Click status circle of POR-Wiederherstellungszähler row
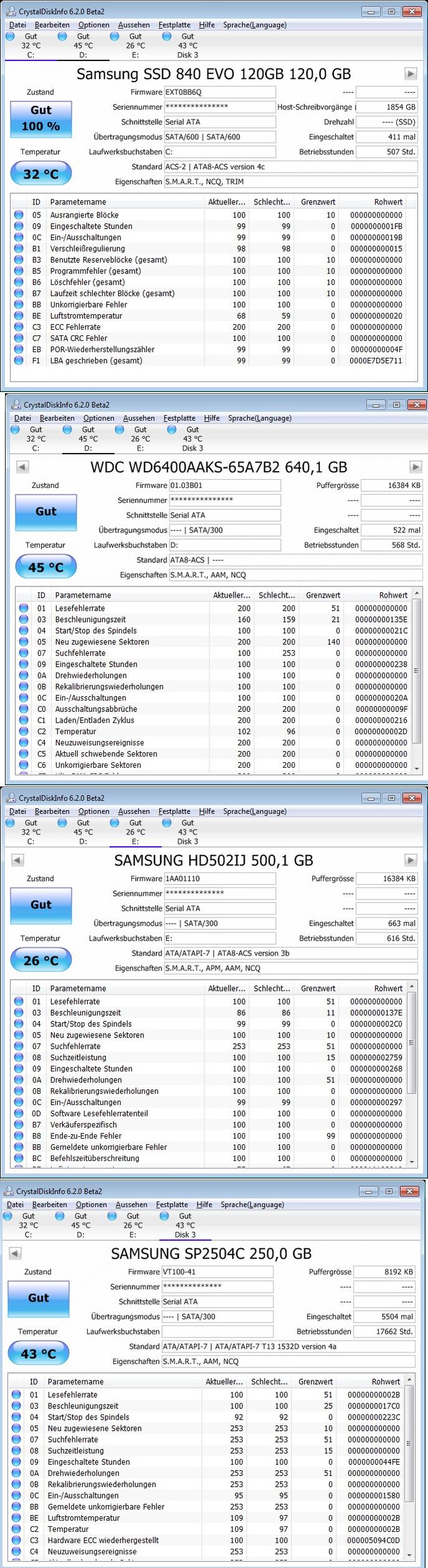428x1568 pixels. point(19,349)
